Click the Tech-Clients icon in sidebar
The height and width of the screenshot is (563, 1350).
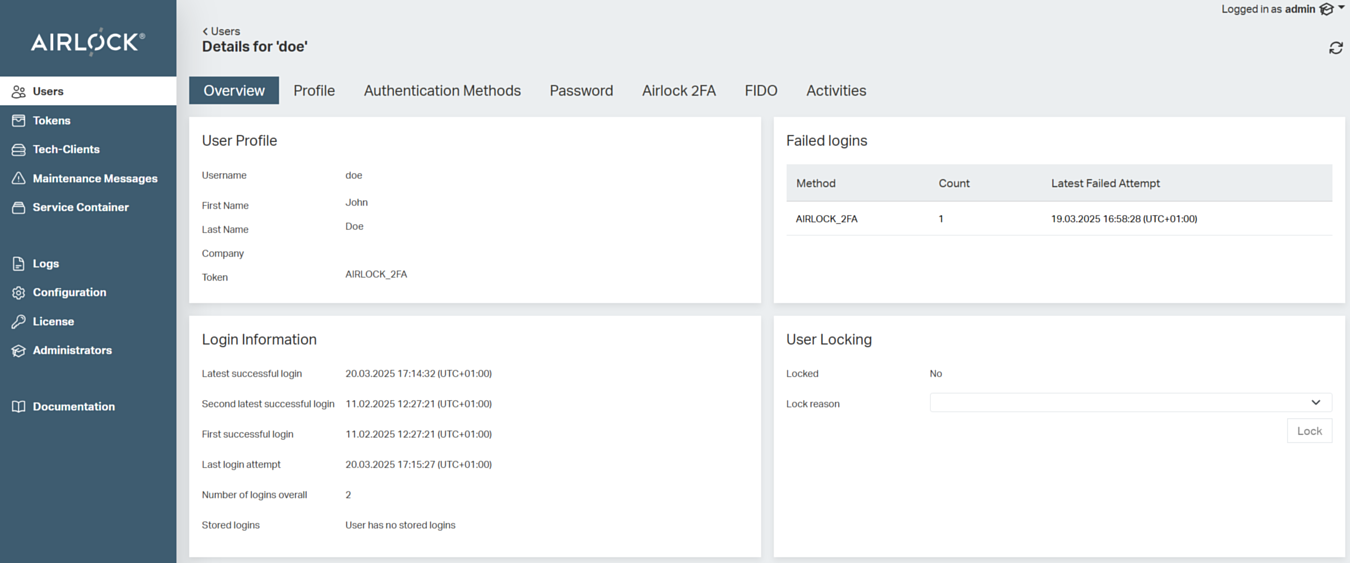pos(18,150)
